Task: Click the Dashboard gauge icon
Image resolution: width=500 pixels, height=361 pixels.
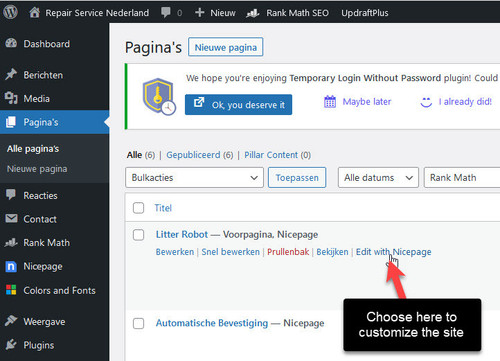Action: 11,43
